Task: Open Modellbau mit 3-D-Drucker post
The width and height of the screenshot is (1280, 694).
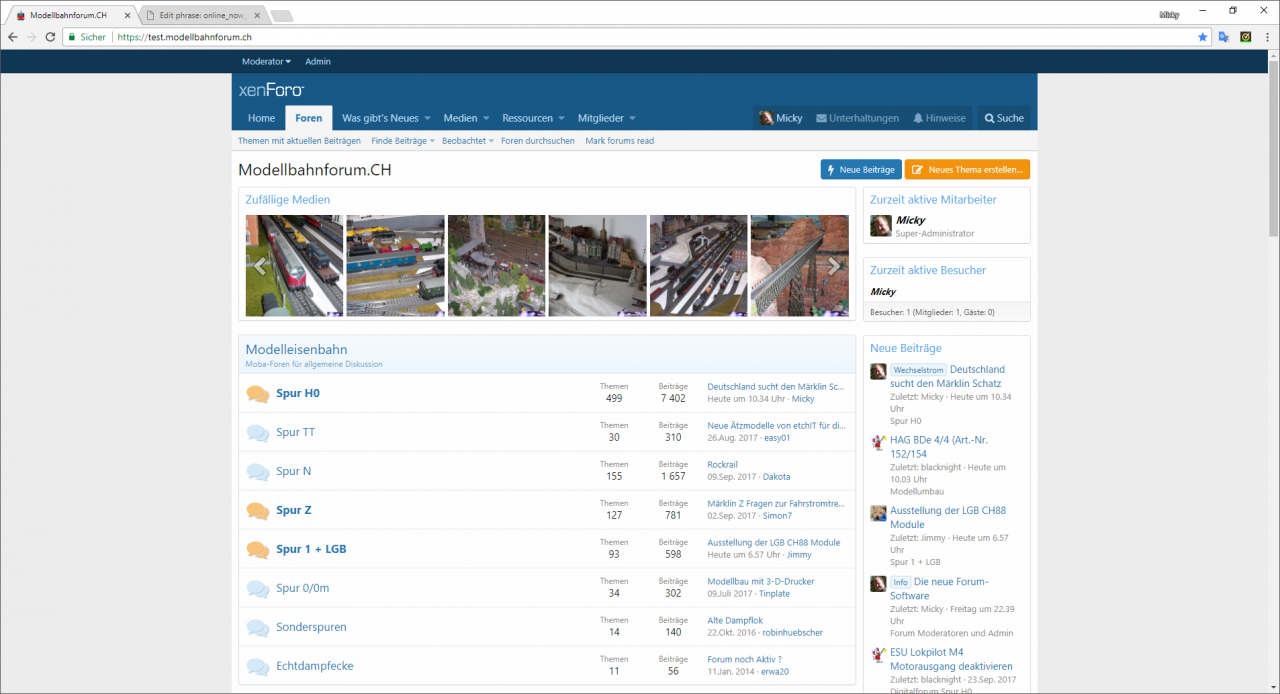Action: [761, 582]
